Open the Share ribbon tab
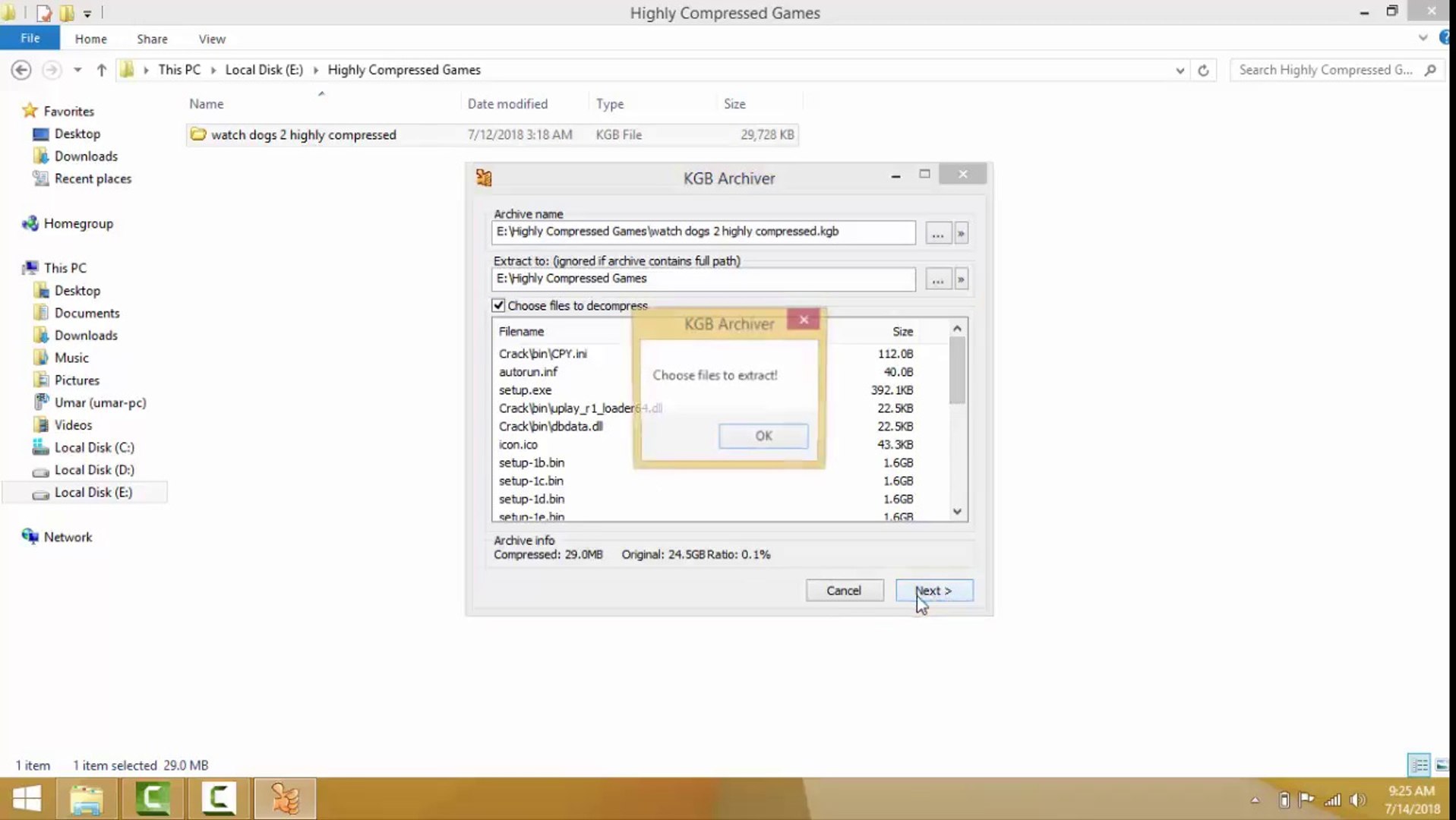The width and height of the screenshot is (1456, 820). coord(152,39)
